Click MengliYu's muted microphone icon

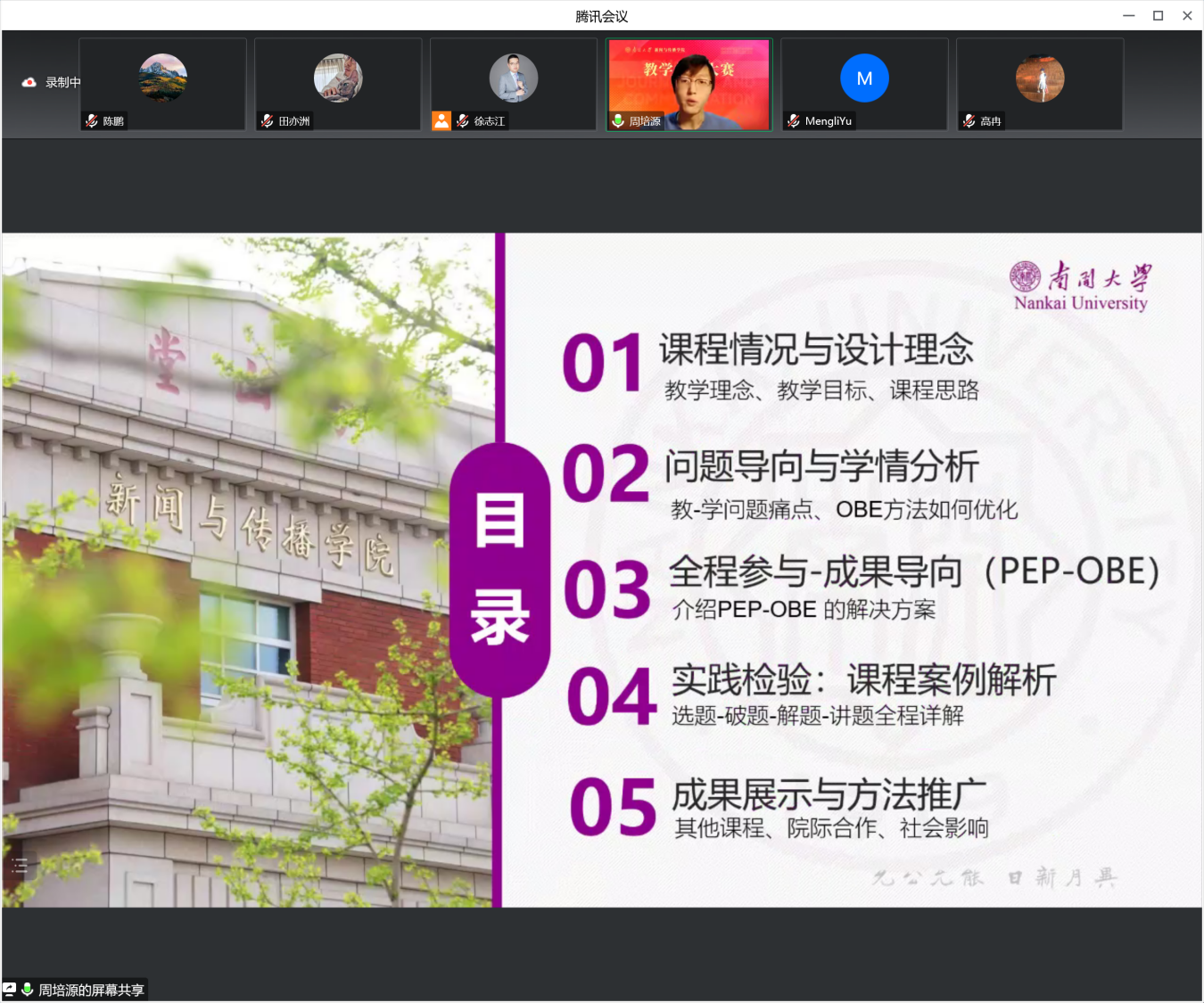coord(794,120)
